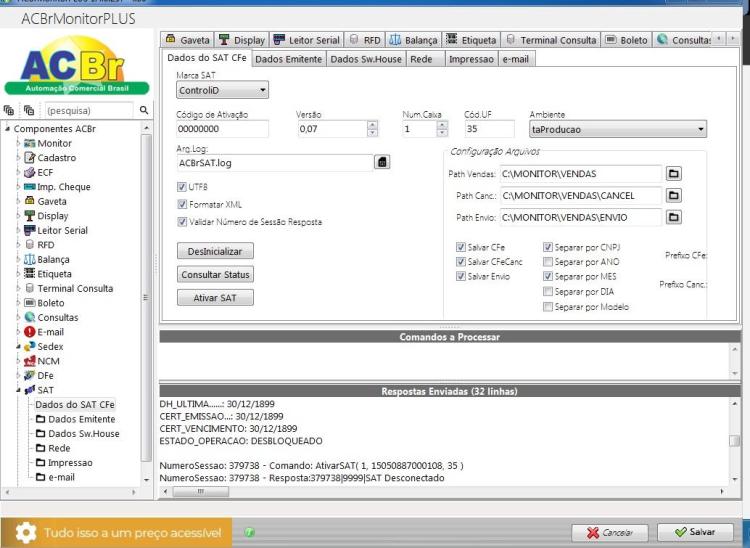Image resolution: width=750 pixels, height=548 pixels.
Task: Select the Sedex icon in tree
Action: (x=30, y=346)
